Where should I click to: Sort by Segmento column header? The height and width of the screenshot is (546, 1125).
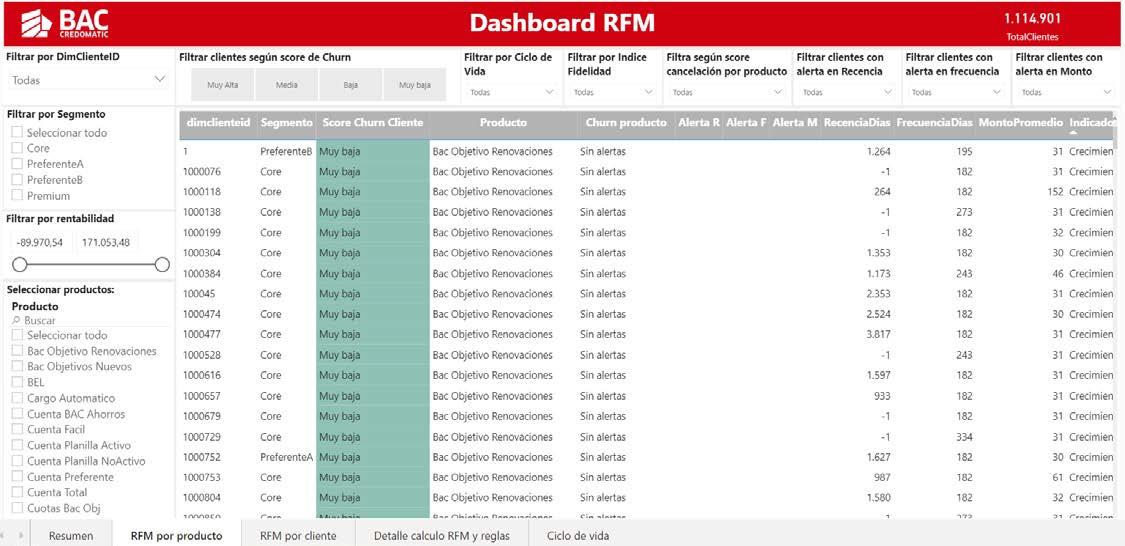tap(286, 123)
